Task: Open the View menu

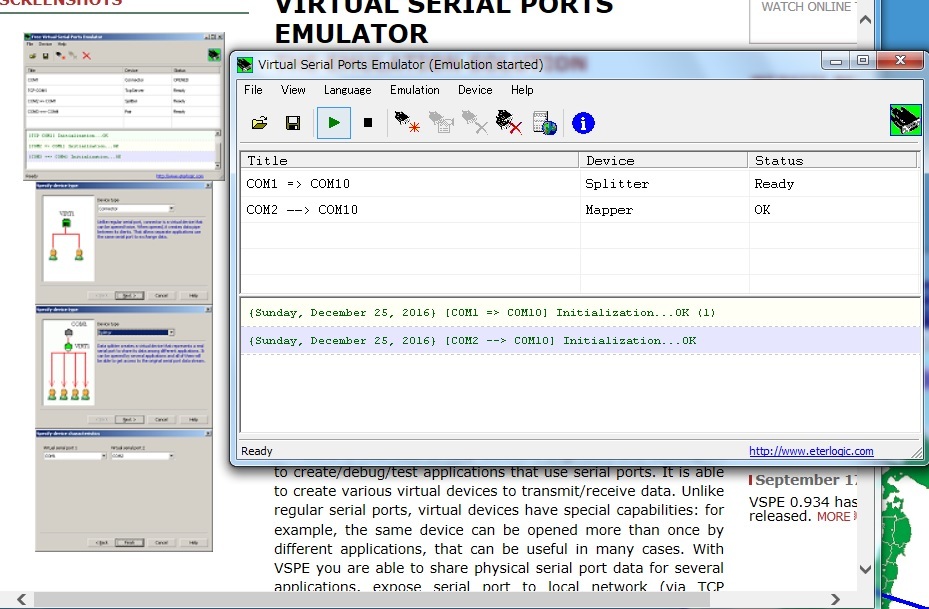Action: [x=293, y=90]
